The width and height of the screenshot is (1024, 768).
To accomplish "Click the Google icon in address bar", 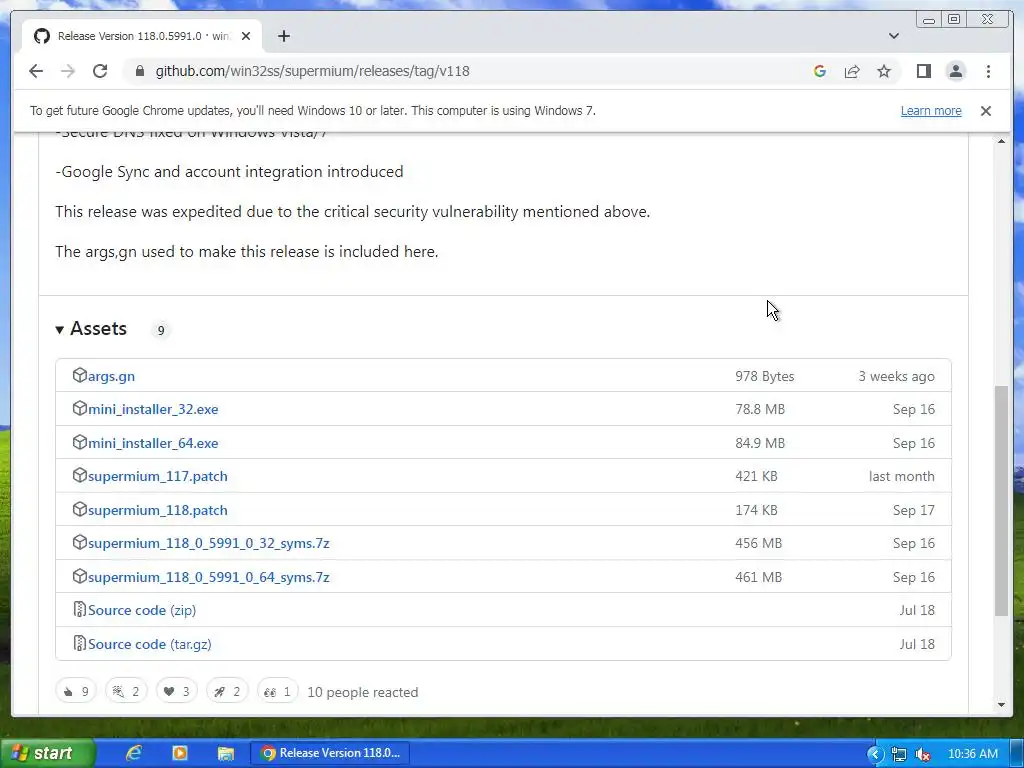I will pos(820,71).
